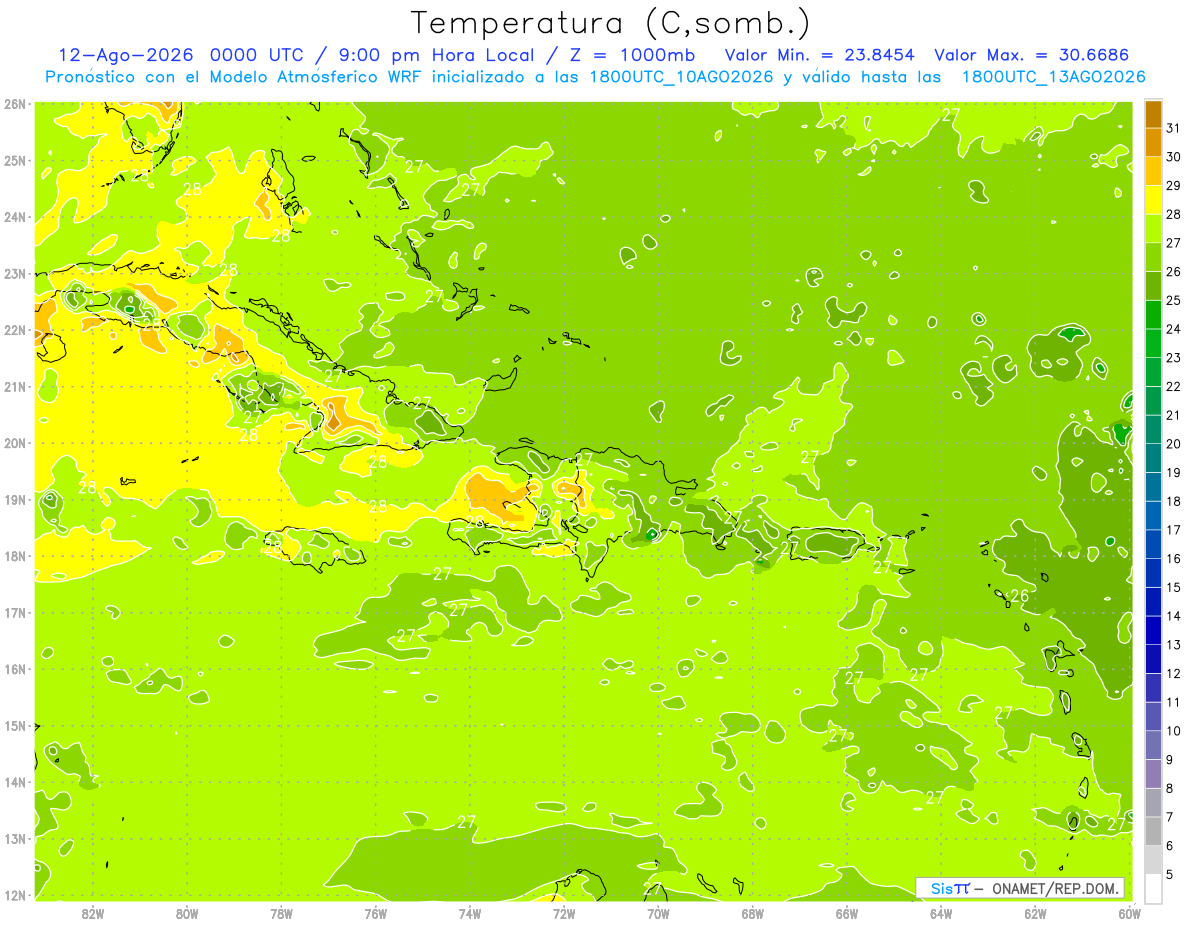Pick the colorbar swatch between 29 and 30

(x=1152, y=170)
